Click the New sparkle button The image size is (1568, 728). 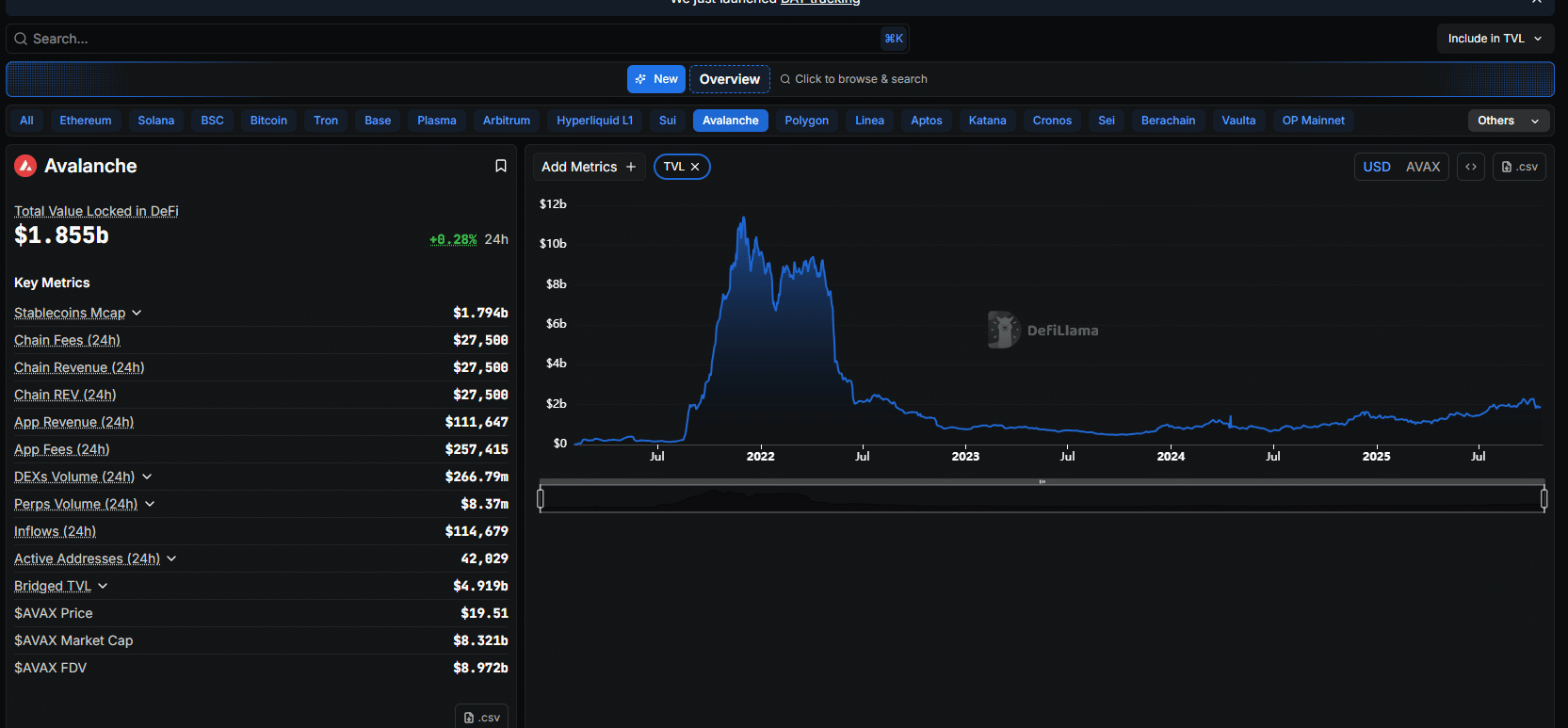(656, 79)
